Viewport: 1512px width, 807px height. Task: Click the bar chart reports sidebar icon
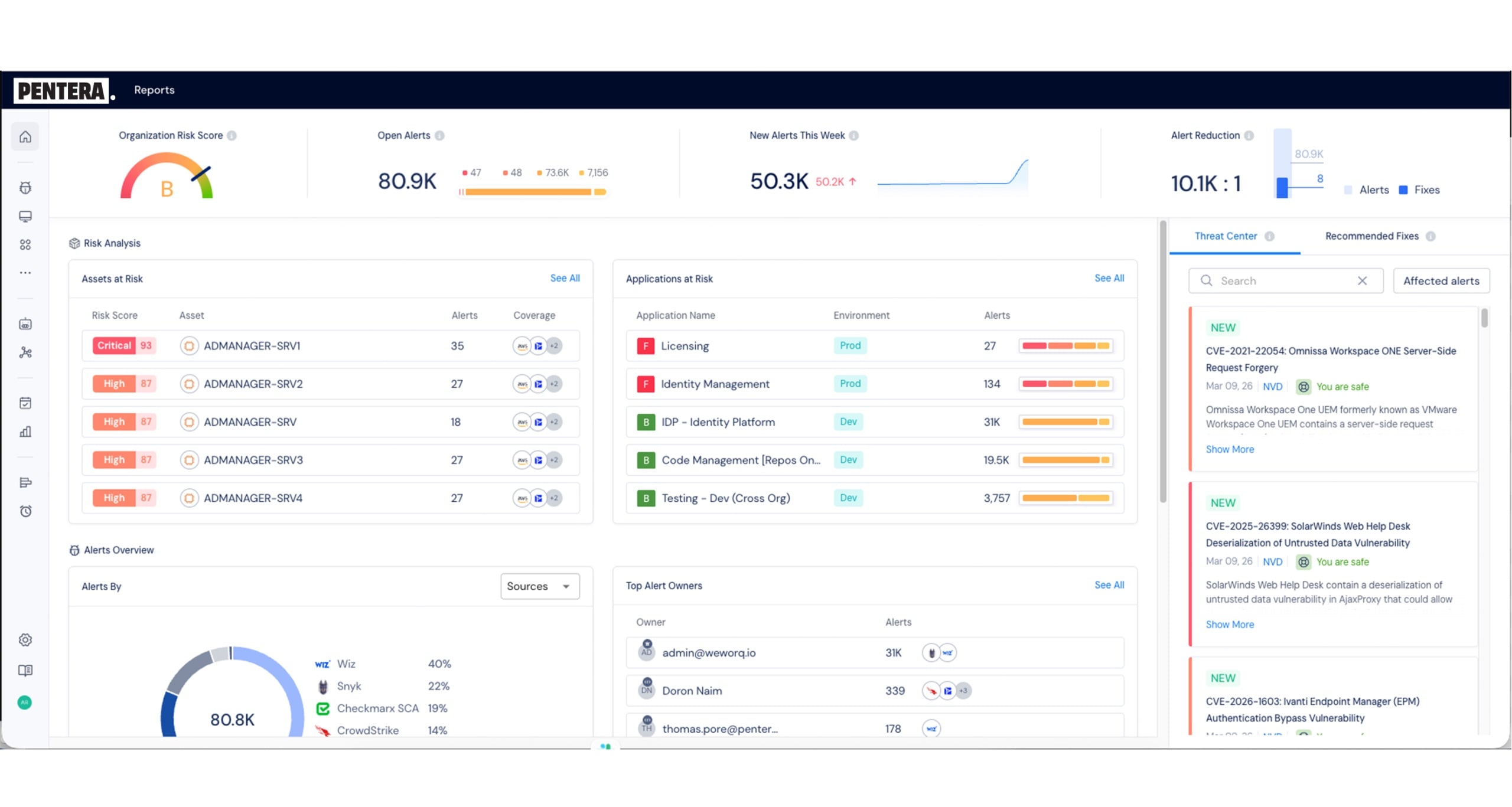(x=25, y=432)
